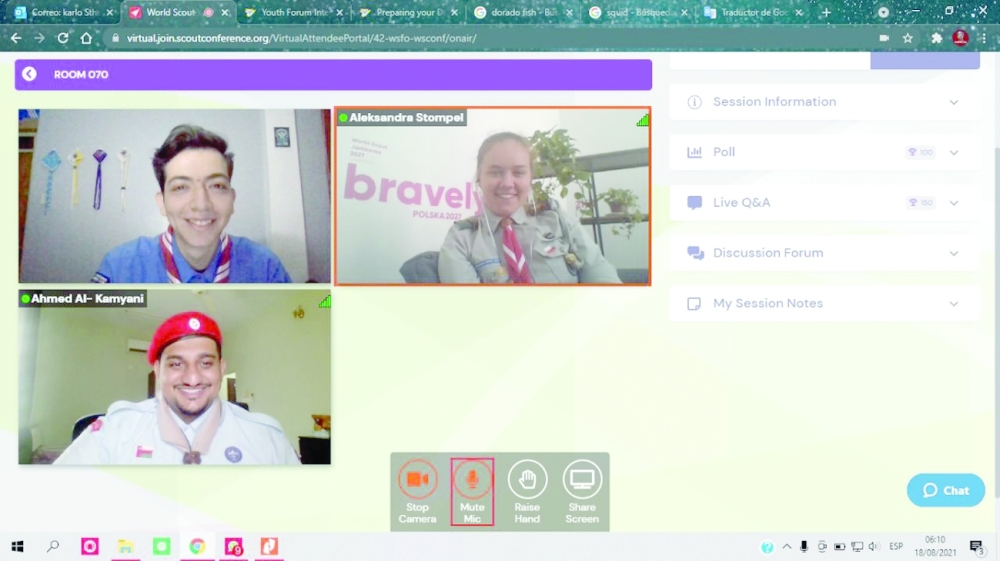Image resolution: width=1000 pixels, height=561 pixels.
Task: Click the browser home icon
Action: [x=87, y=38]
